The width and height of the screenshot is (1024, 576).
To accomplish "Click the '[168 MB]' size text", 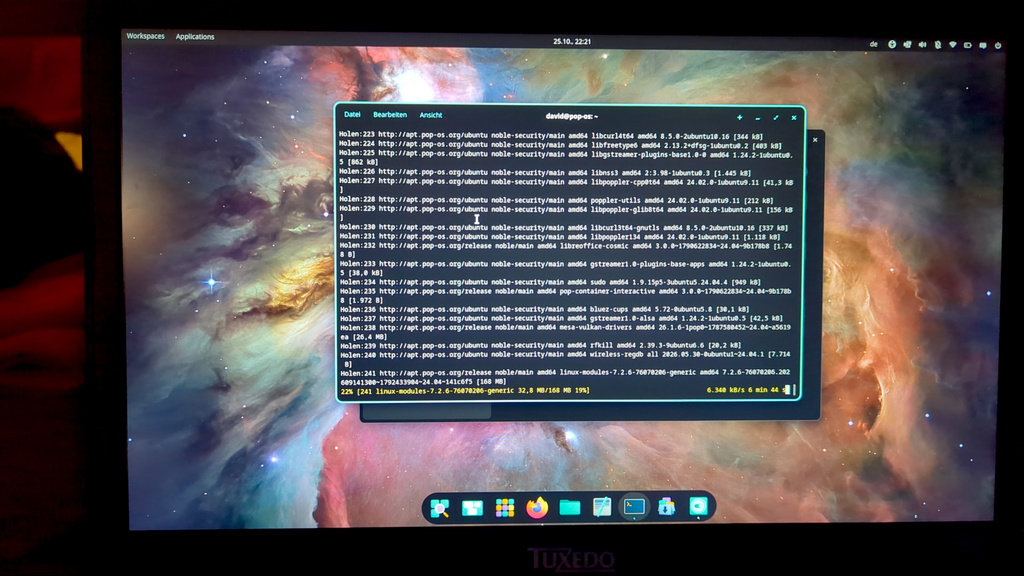I will 492,381.
